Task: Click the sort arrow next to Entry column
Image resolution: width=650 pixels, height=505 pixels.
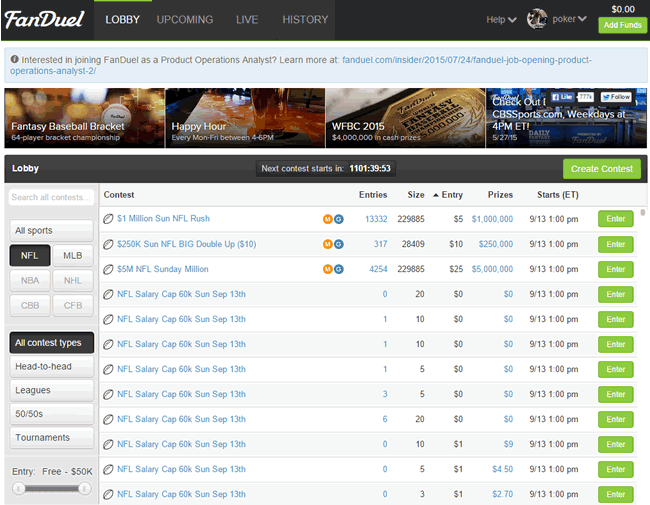Action: click(436, 195)
